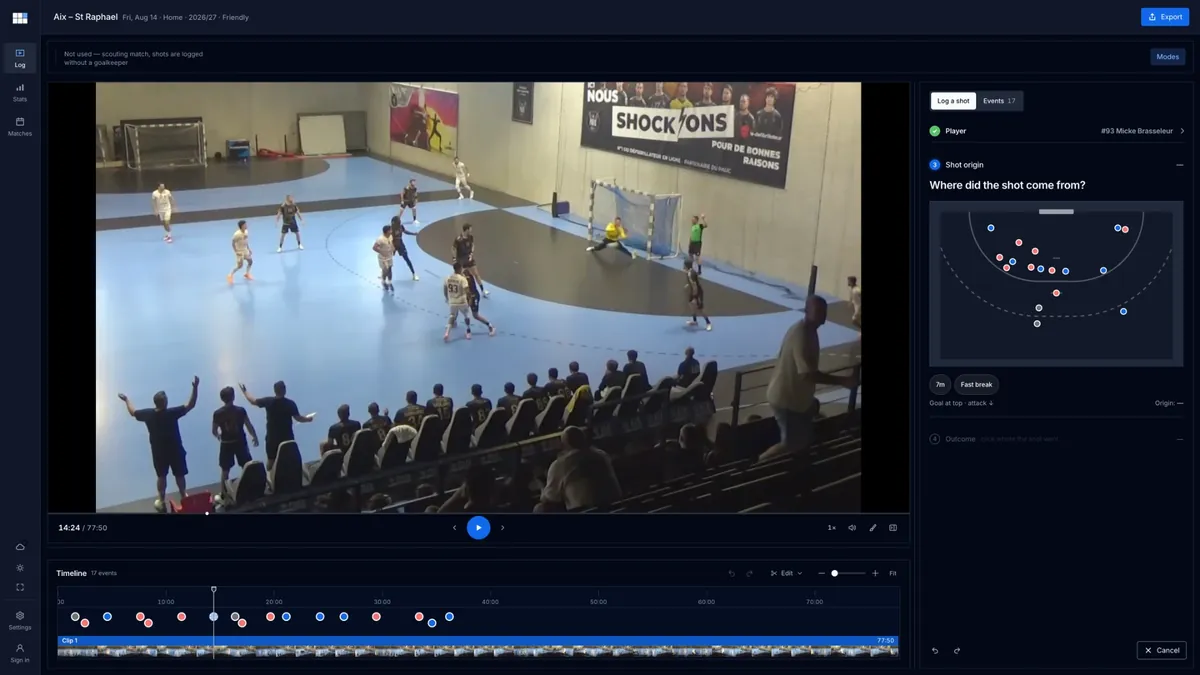Image resolution: width=1200 pixels, height=675 pixels.
Task: Step back with the previous-frame arrow
Action: pyautogui.click(x=454, y=528)
